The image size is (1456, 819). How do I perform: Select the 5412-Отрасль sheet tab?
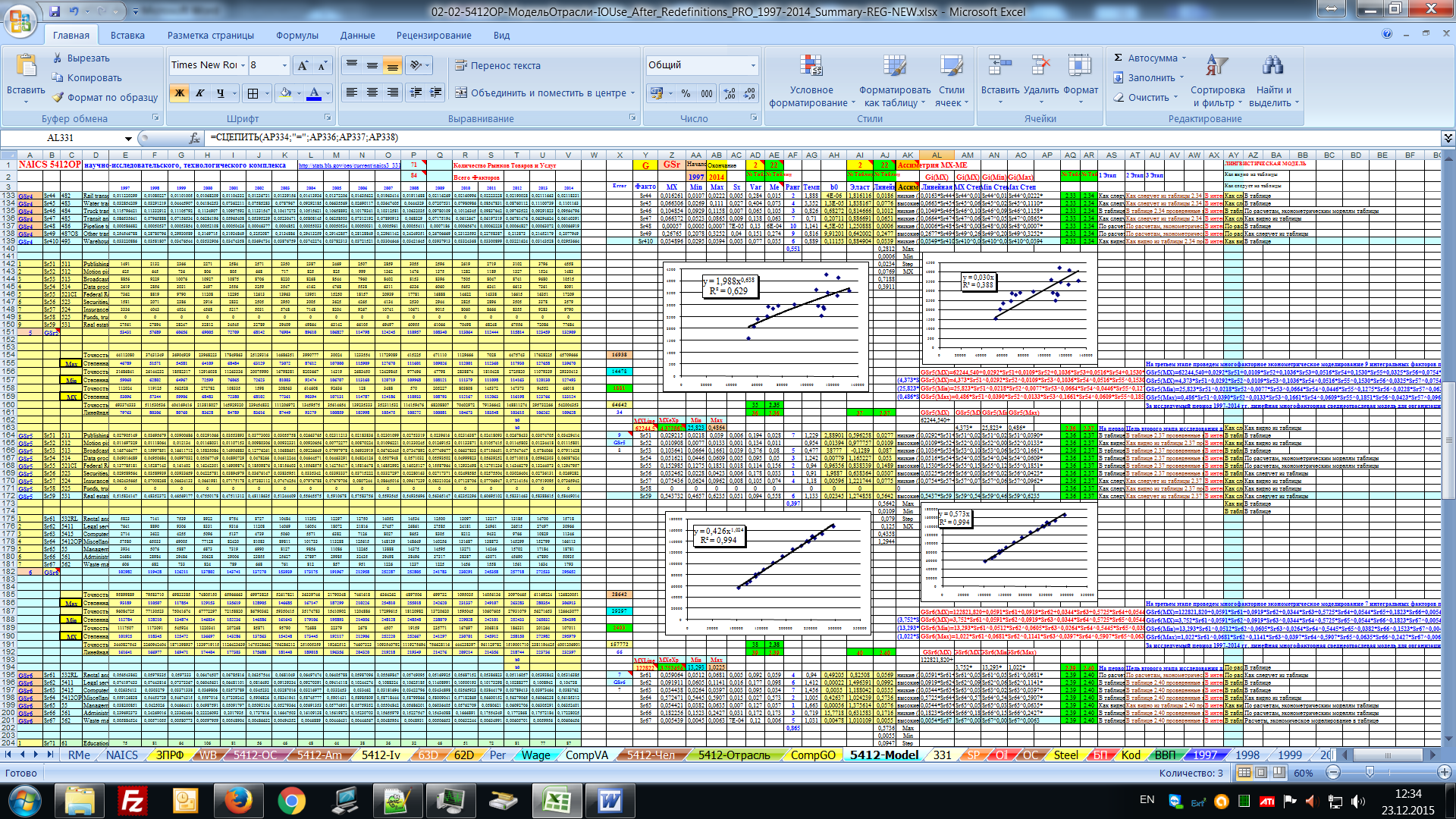pyautogui.click(x=733, y=755)
